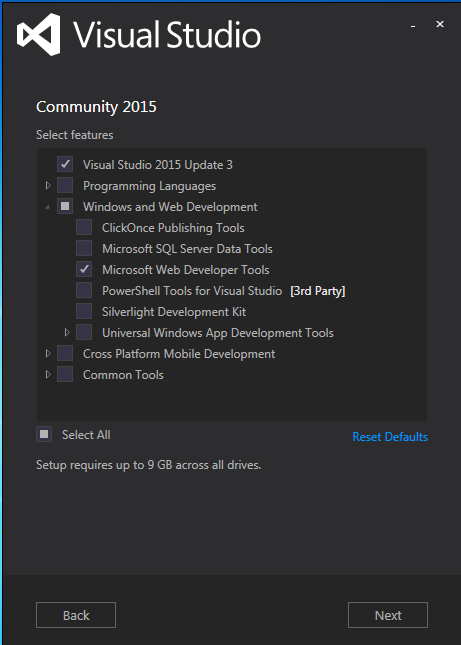Expand Universal Windows App Development Tools node

(x=67, y=332)
